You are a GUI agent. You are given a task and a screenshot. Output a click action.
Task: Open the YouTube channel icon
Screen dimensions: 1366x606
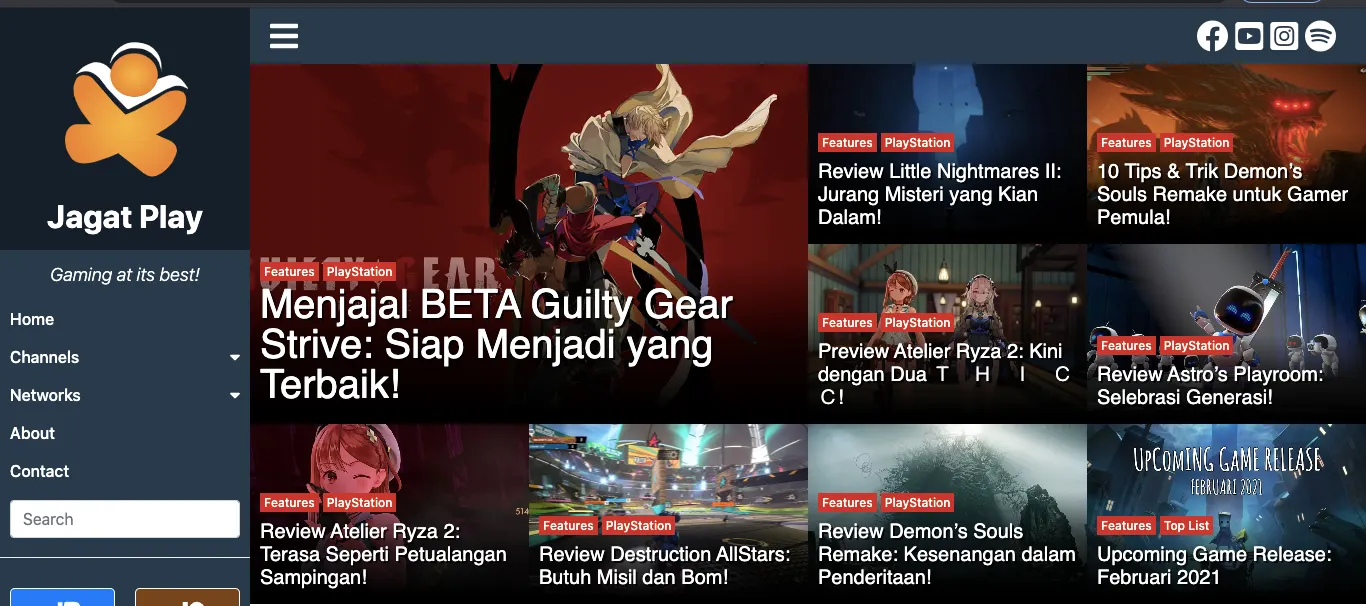(1248, 37)
